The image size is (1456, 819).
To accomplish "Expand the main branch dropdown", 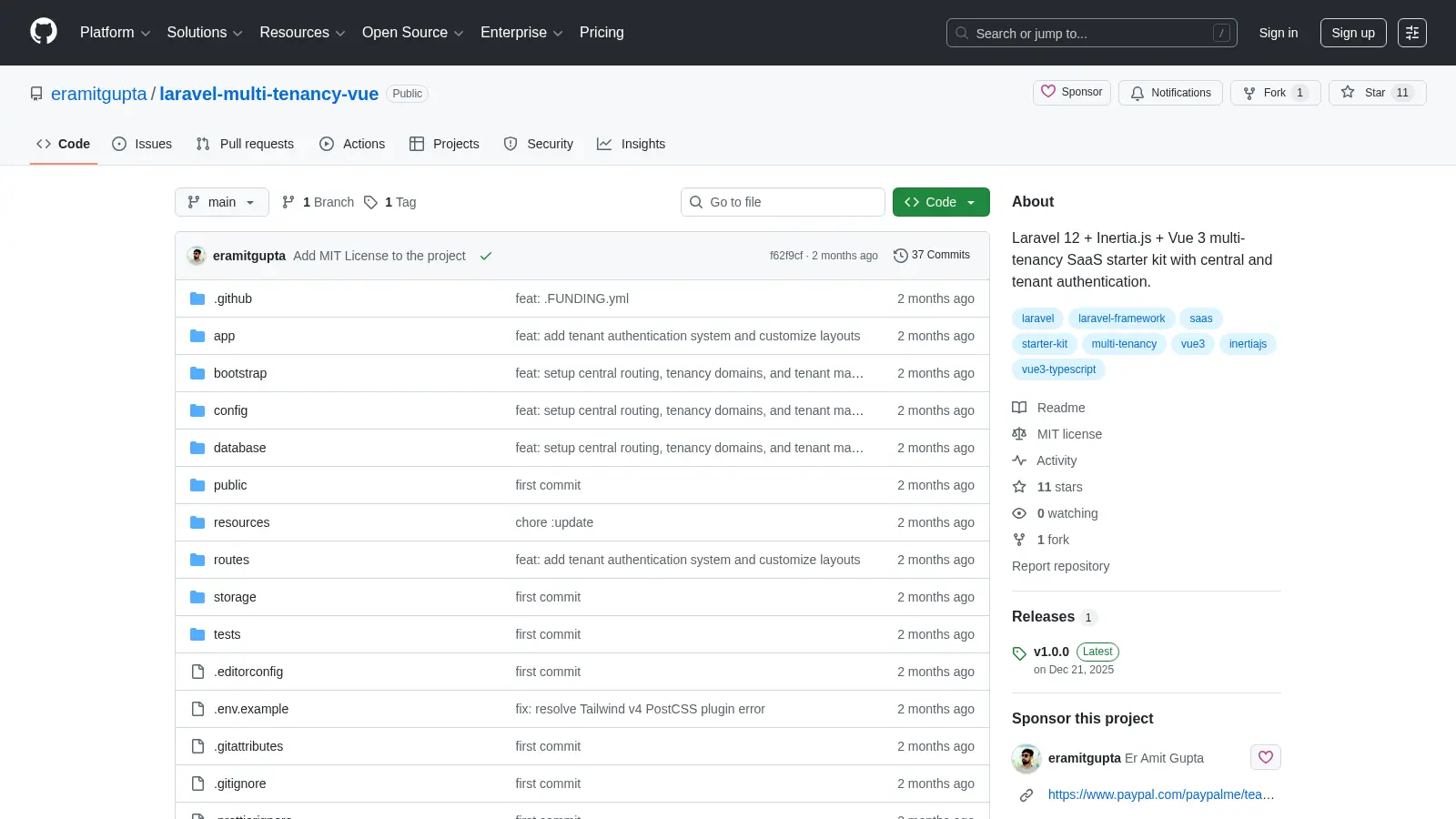I will (222, 202).
